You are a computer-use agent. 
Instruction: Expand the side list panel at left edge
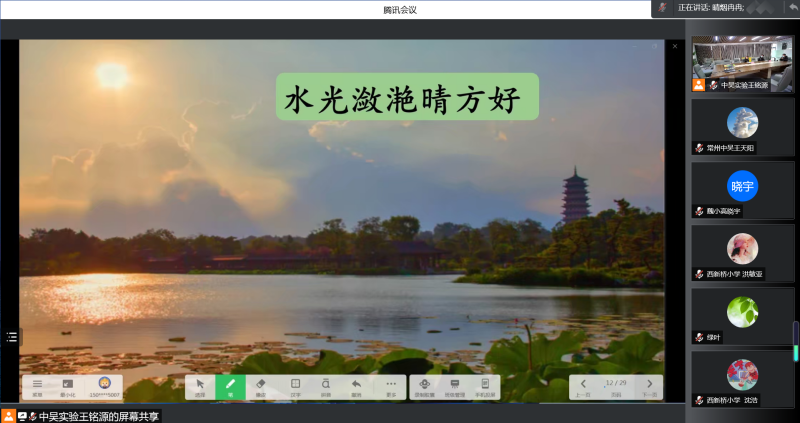11,337
